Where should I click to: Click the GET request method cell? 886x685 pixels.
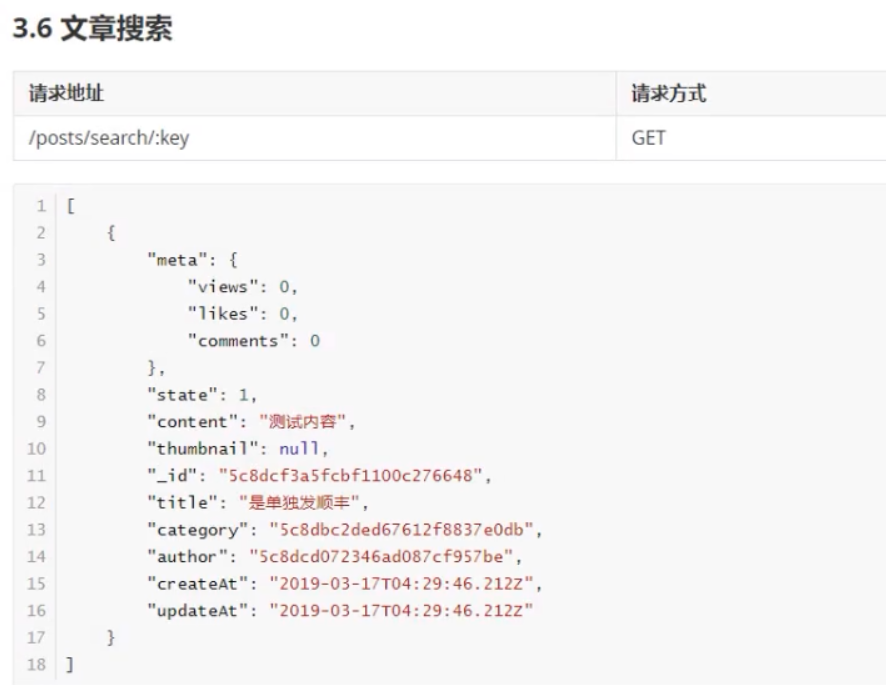pos(649,138)
